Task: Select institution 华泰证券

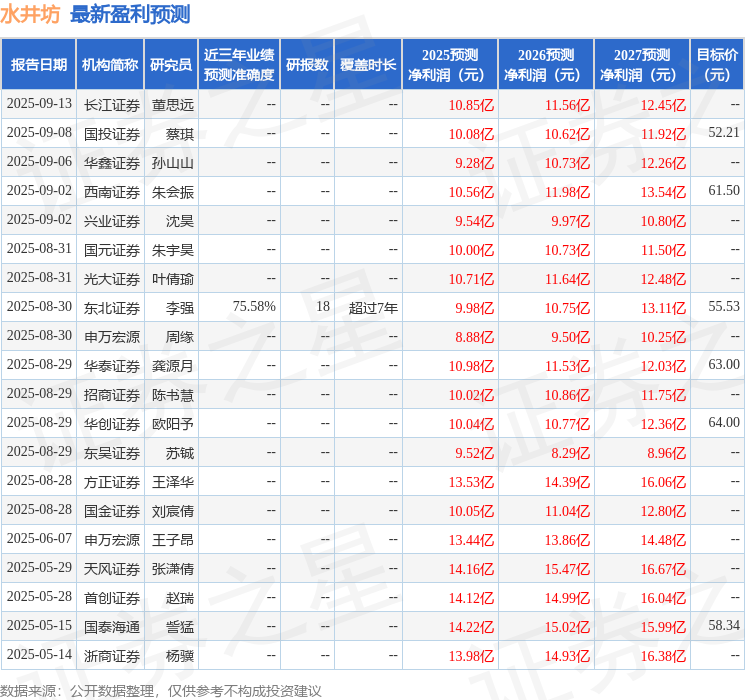Action: coord(112,366)
